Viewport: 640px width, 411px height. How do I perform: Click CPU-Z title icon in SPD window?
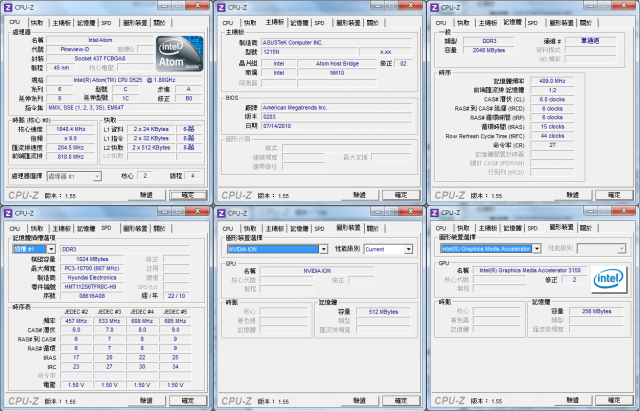pyautogui.click(x=8, y=213)
